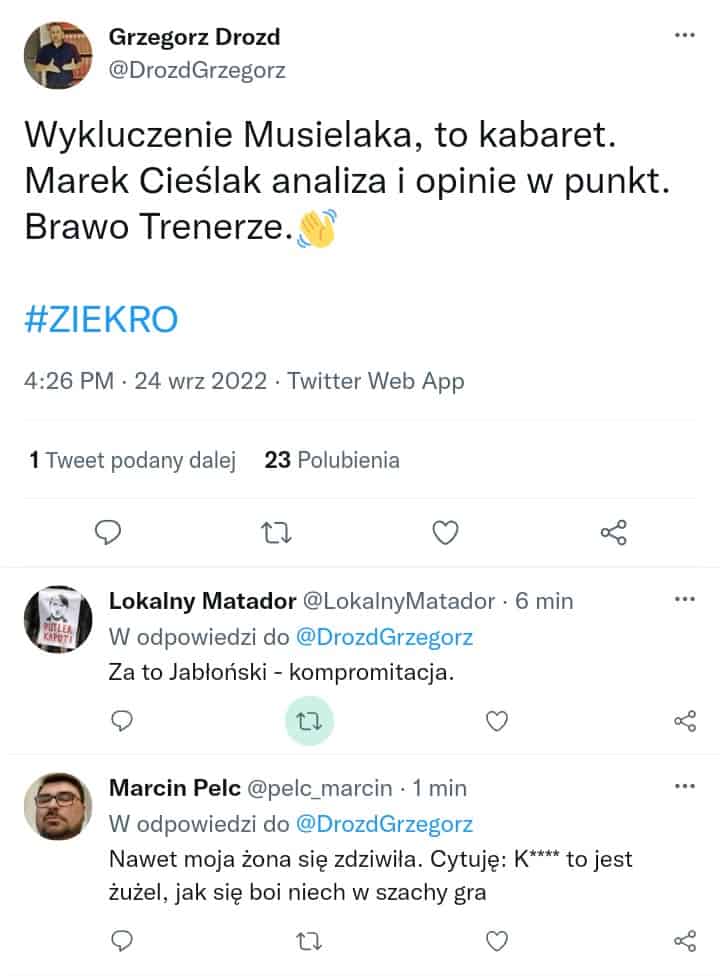This screenshot has width=720, height=976.
Task: Reply to Marcin Pelc's comment
Action: pos(122,940)
